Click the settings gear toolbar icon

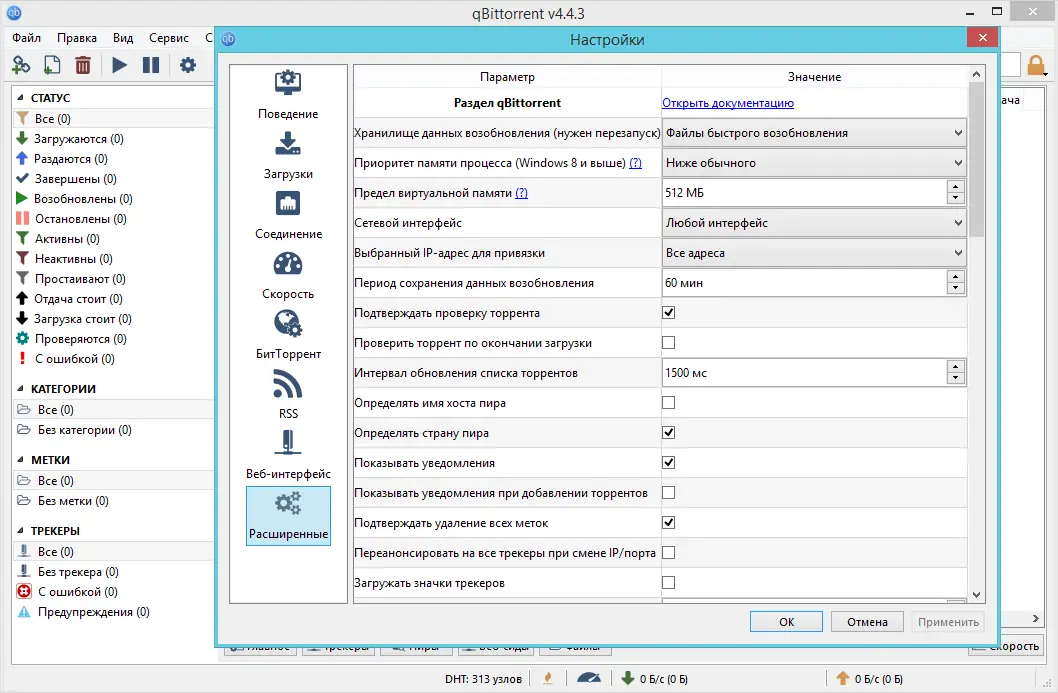(x=188, y=65)
